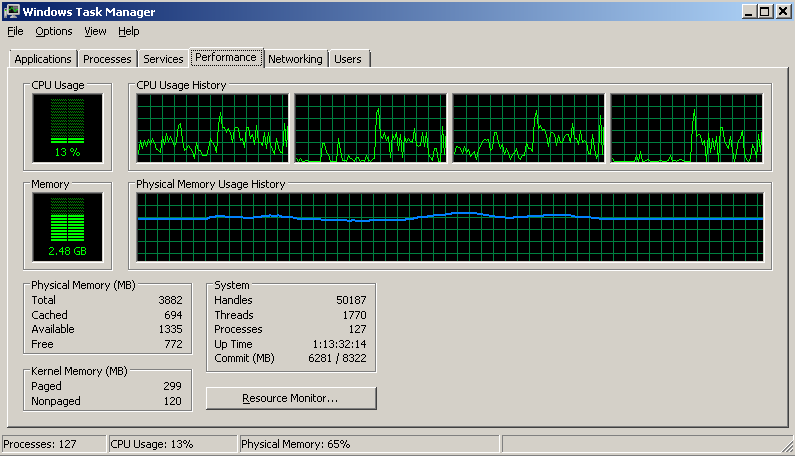Click the Up Time value 1:13:32:14
795x456 pixels.
(x=339, y=344)
